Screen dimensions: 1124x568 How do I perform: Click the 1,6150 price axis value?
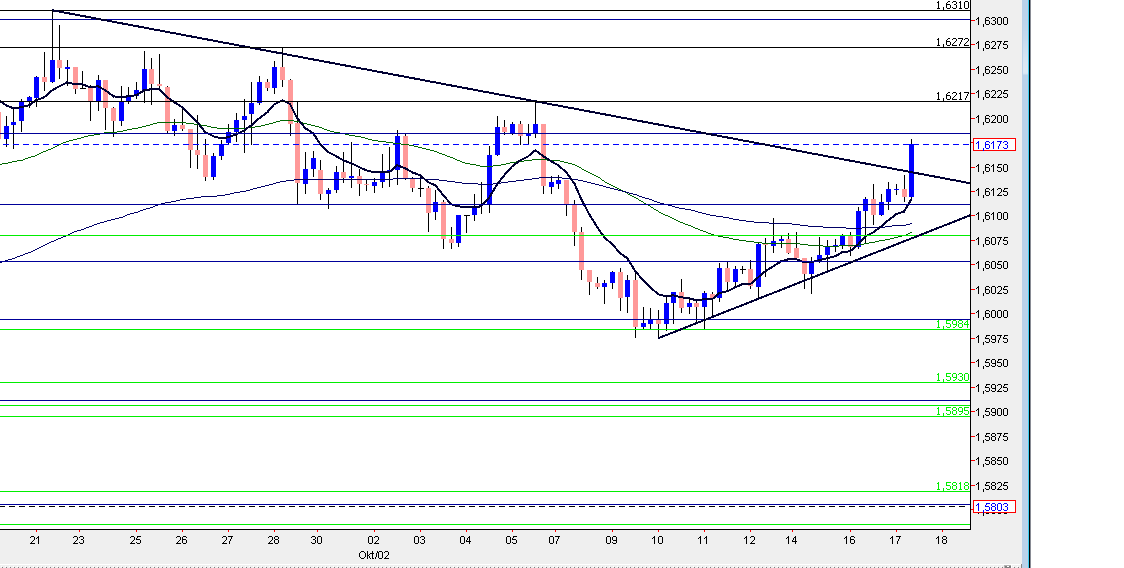point(992,168)
